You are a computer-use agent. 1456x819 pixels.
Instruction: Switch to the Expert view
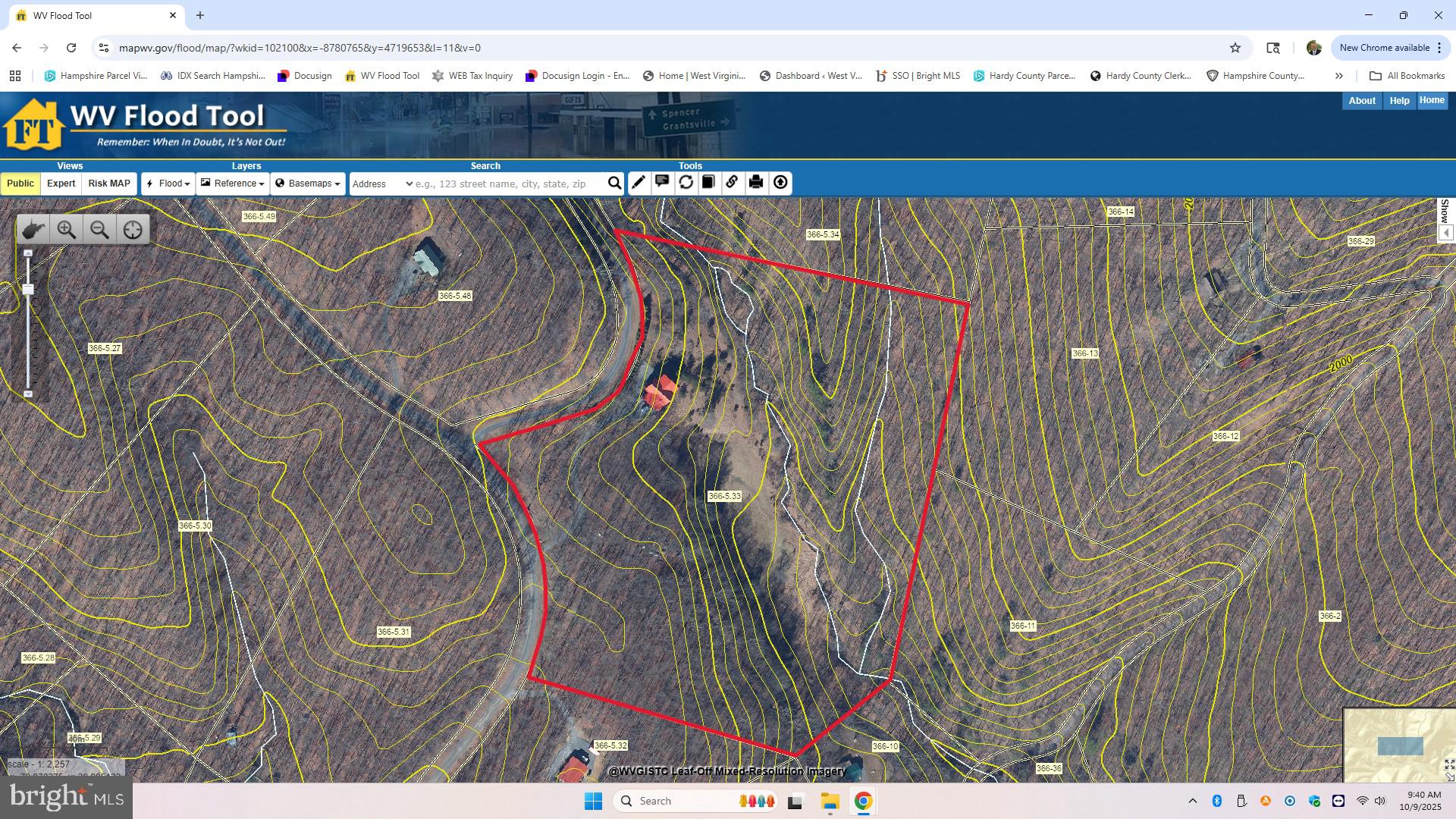click(x=61, y=184)
